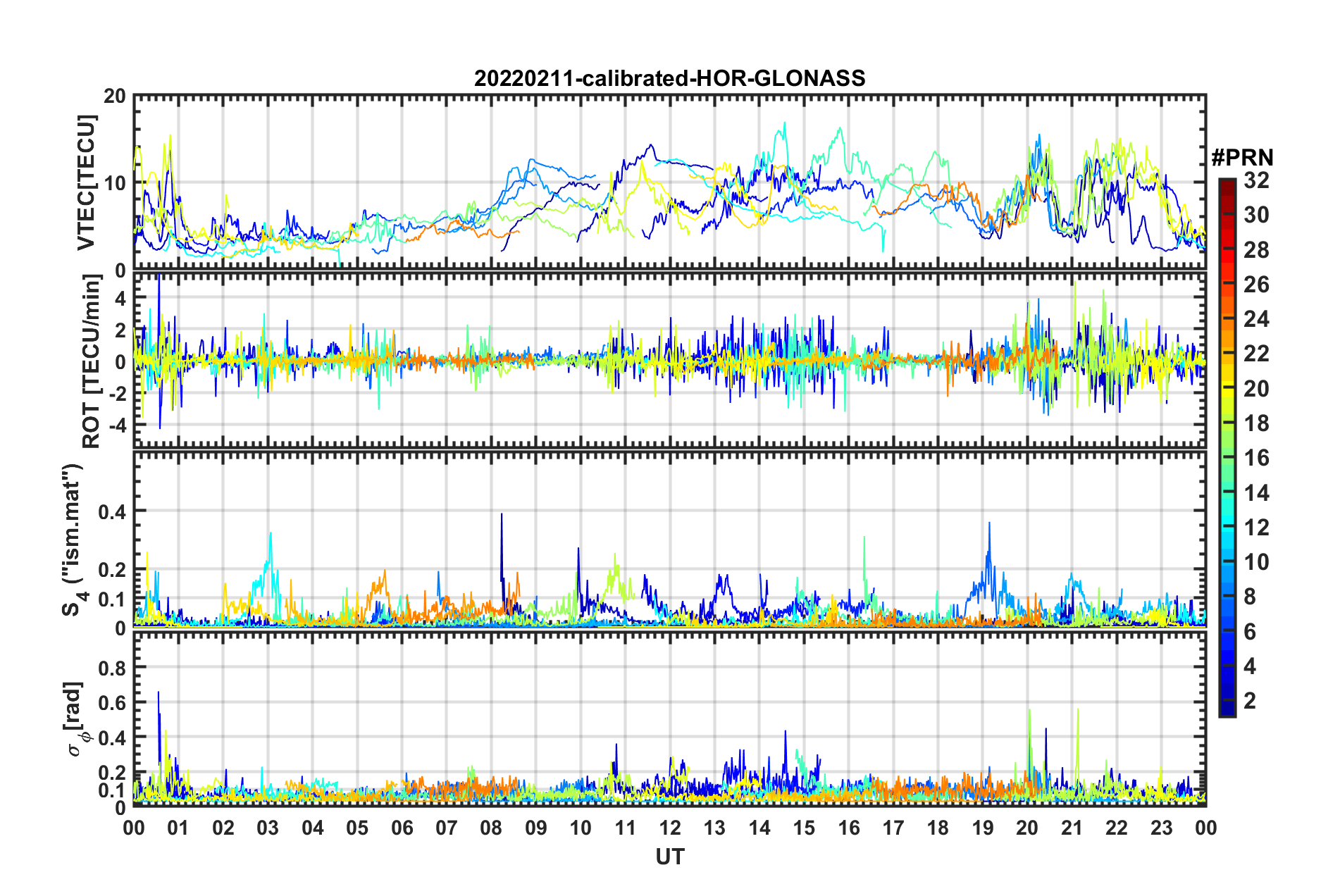The image size is (1340, 896).
Task: Click x-axis tick label 05
Action: click(357, 827)
